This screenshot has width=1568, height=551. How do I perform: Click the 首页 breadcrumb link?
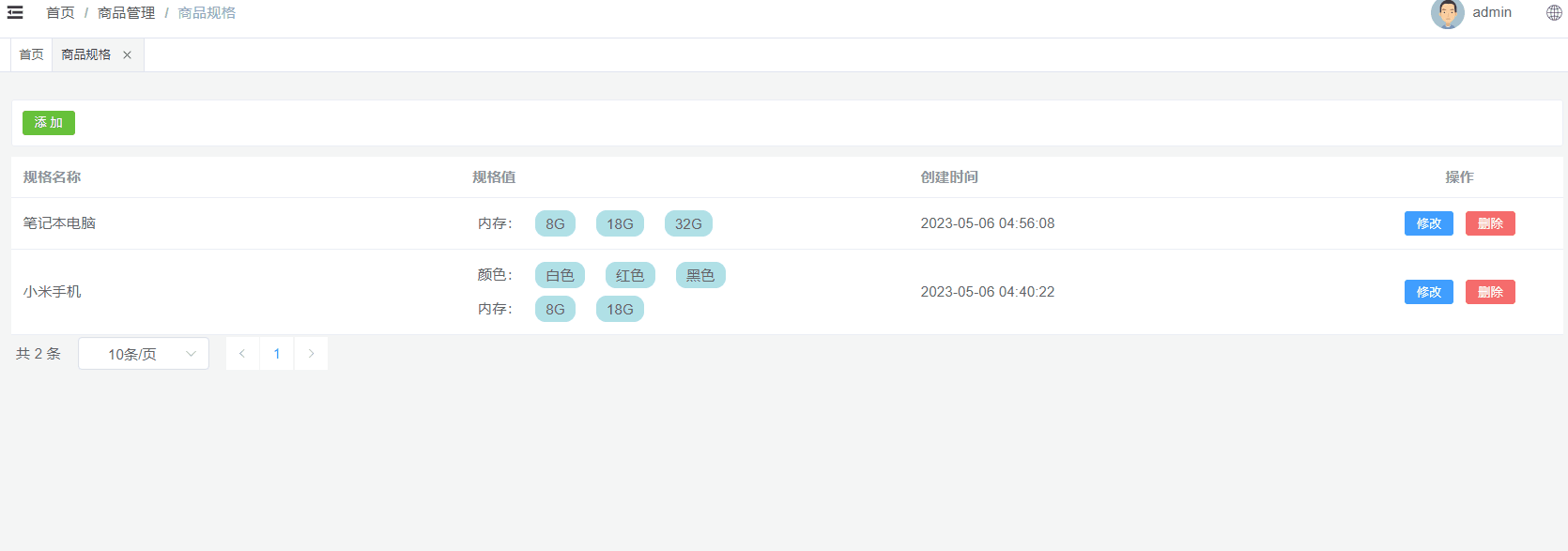[x=60, y=13]
